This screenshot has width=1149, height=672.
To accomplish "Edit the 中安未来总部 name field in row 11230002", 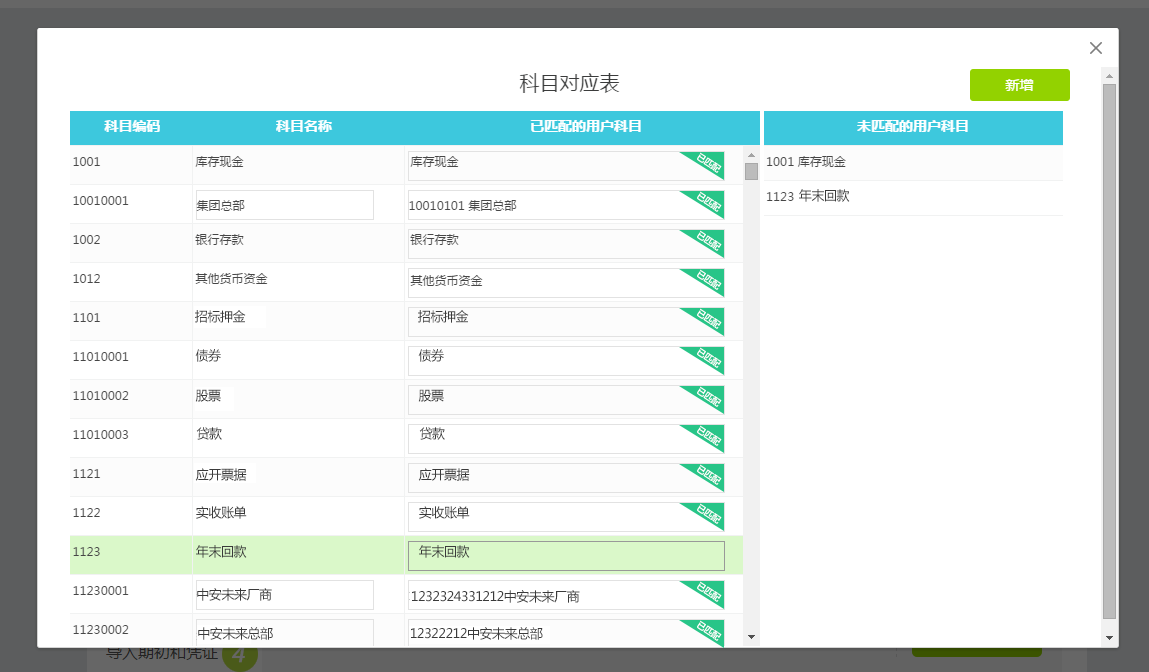I will [x=284, y=633].
